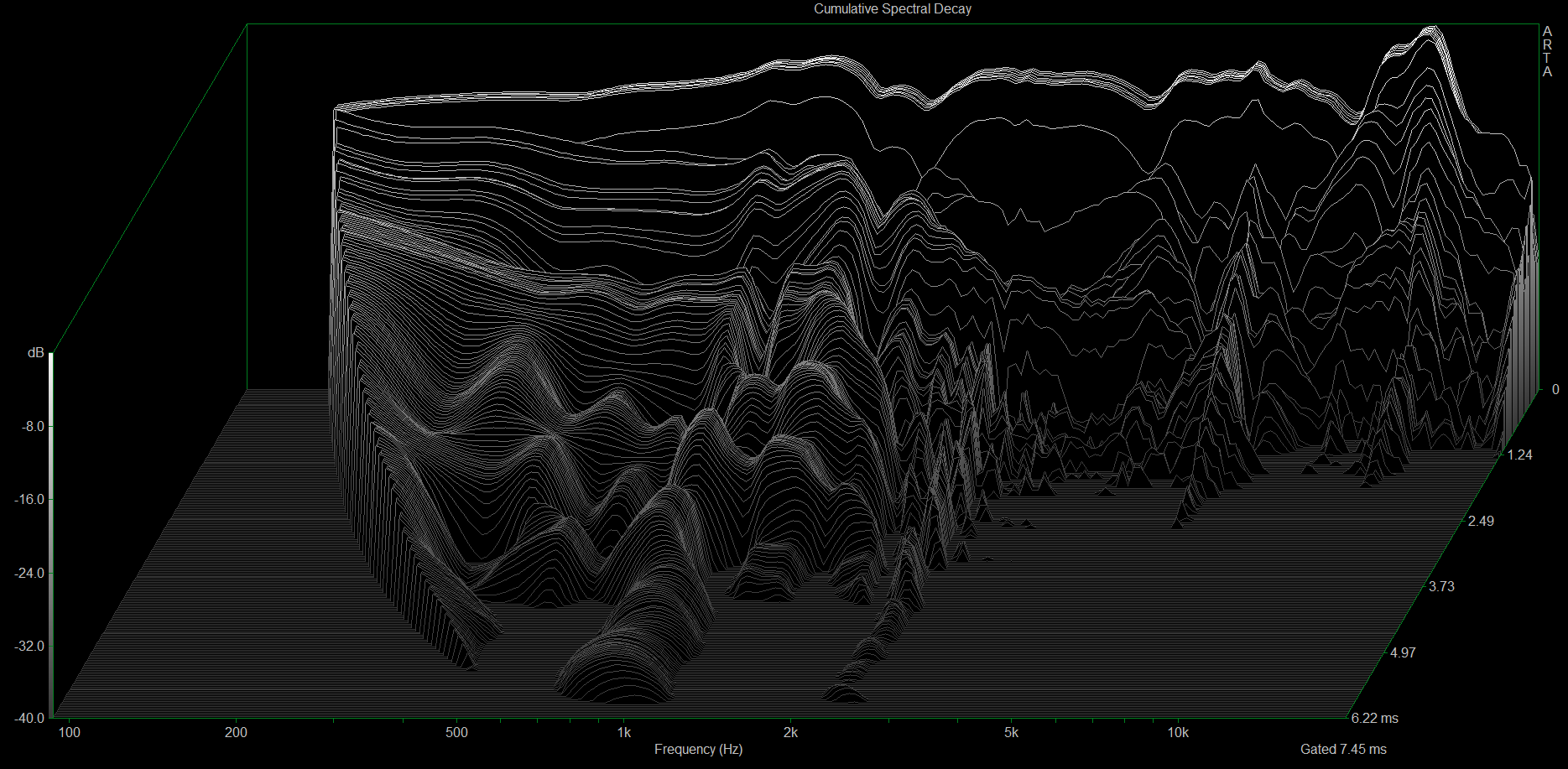Click the '10k' frequency axis label
The image size is (1568, 769).
[1179, 732]
